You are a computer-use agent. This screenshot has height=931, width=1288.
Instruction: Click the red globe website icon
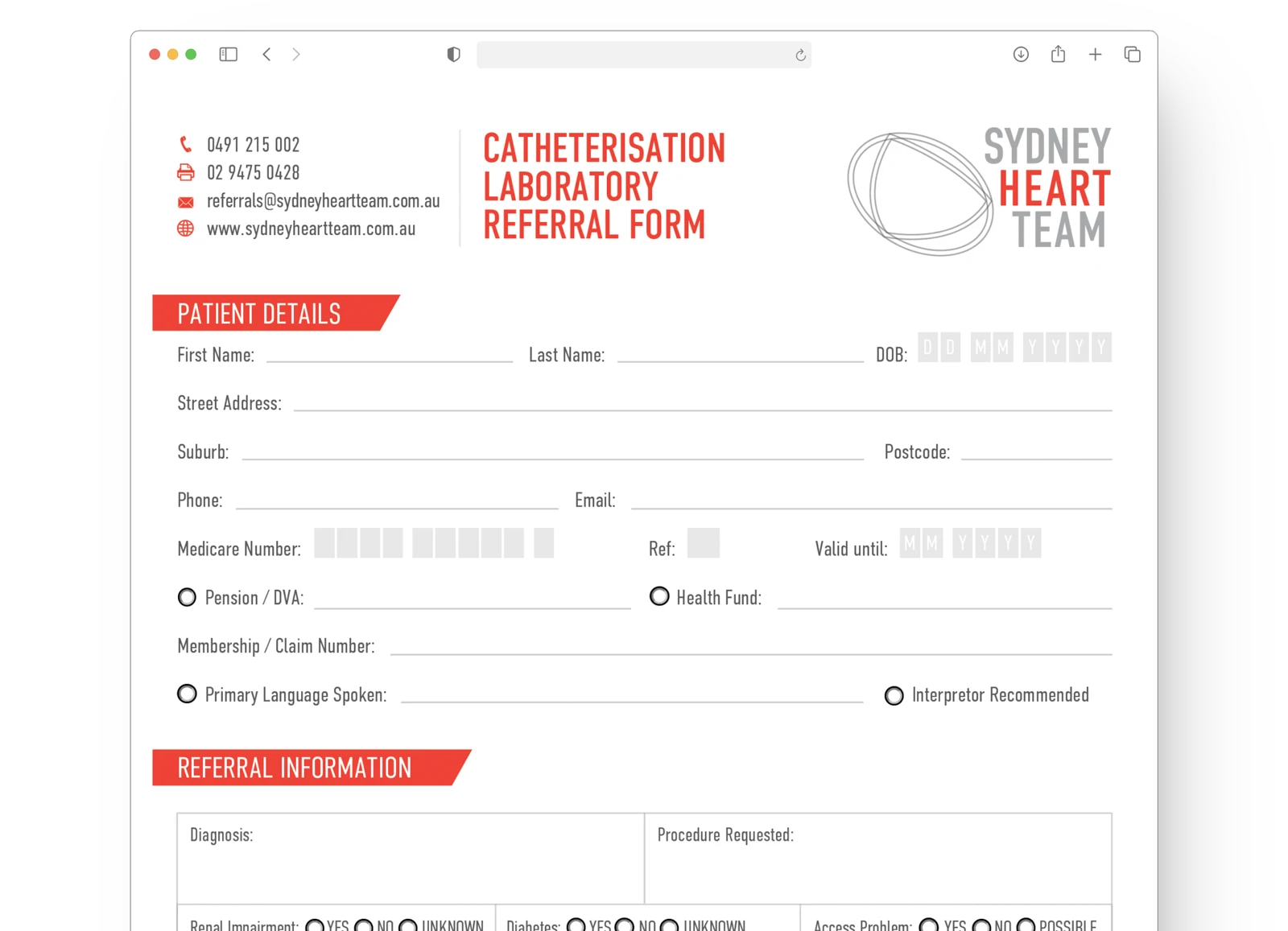(x=186, y=229)
